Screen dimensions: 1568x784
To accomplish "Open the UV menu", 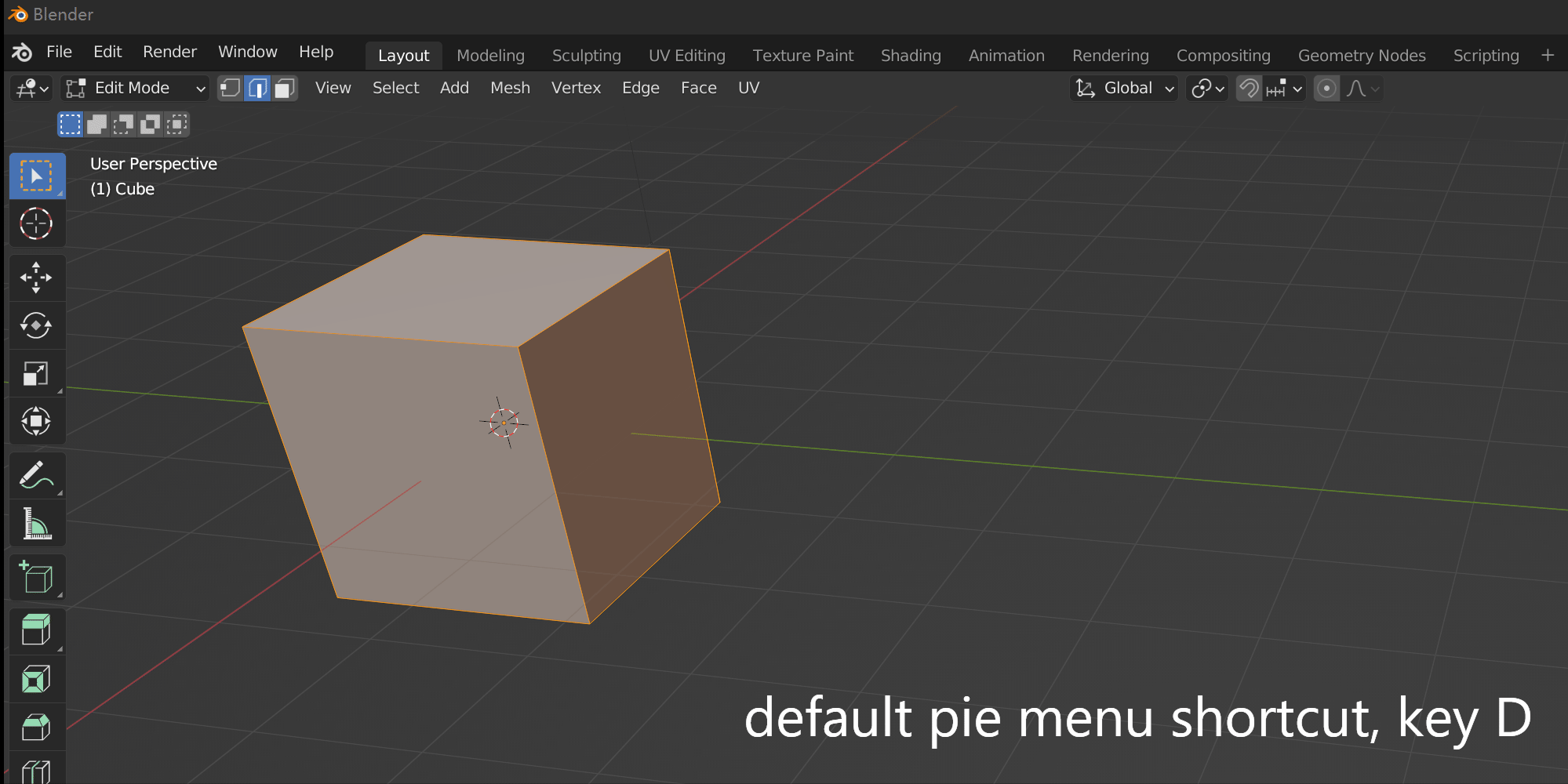I will tap(748, 88).
